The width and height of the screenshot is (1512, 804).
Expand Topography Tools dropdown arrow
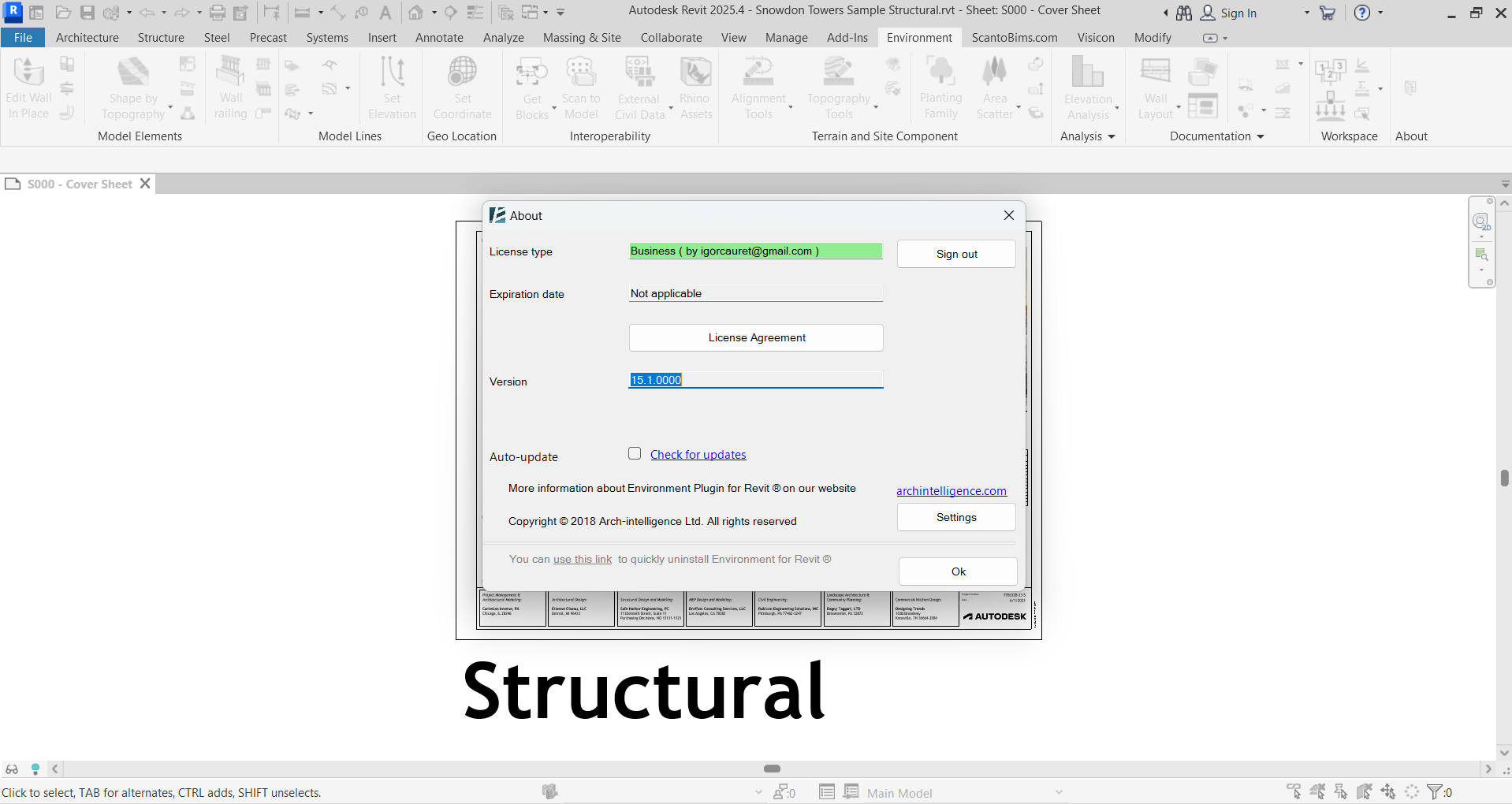(876, 106)
